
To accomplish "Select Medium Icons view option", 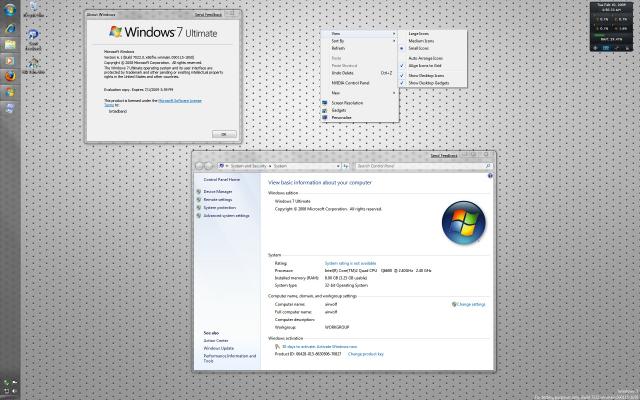I will [421, 41].
